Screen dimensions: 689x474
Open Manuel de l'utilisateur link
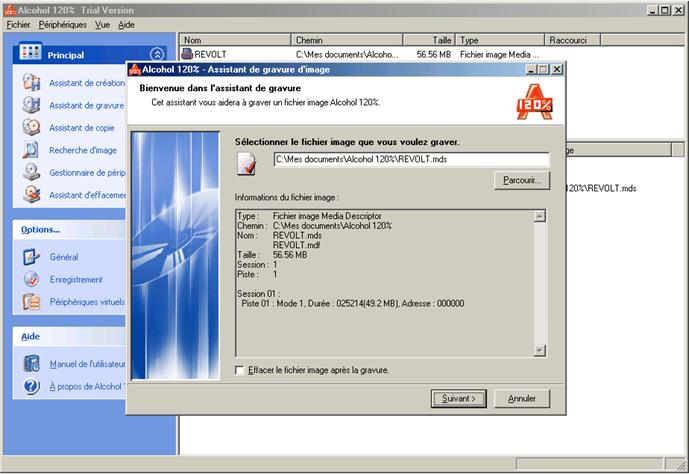(87, 364)
